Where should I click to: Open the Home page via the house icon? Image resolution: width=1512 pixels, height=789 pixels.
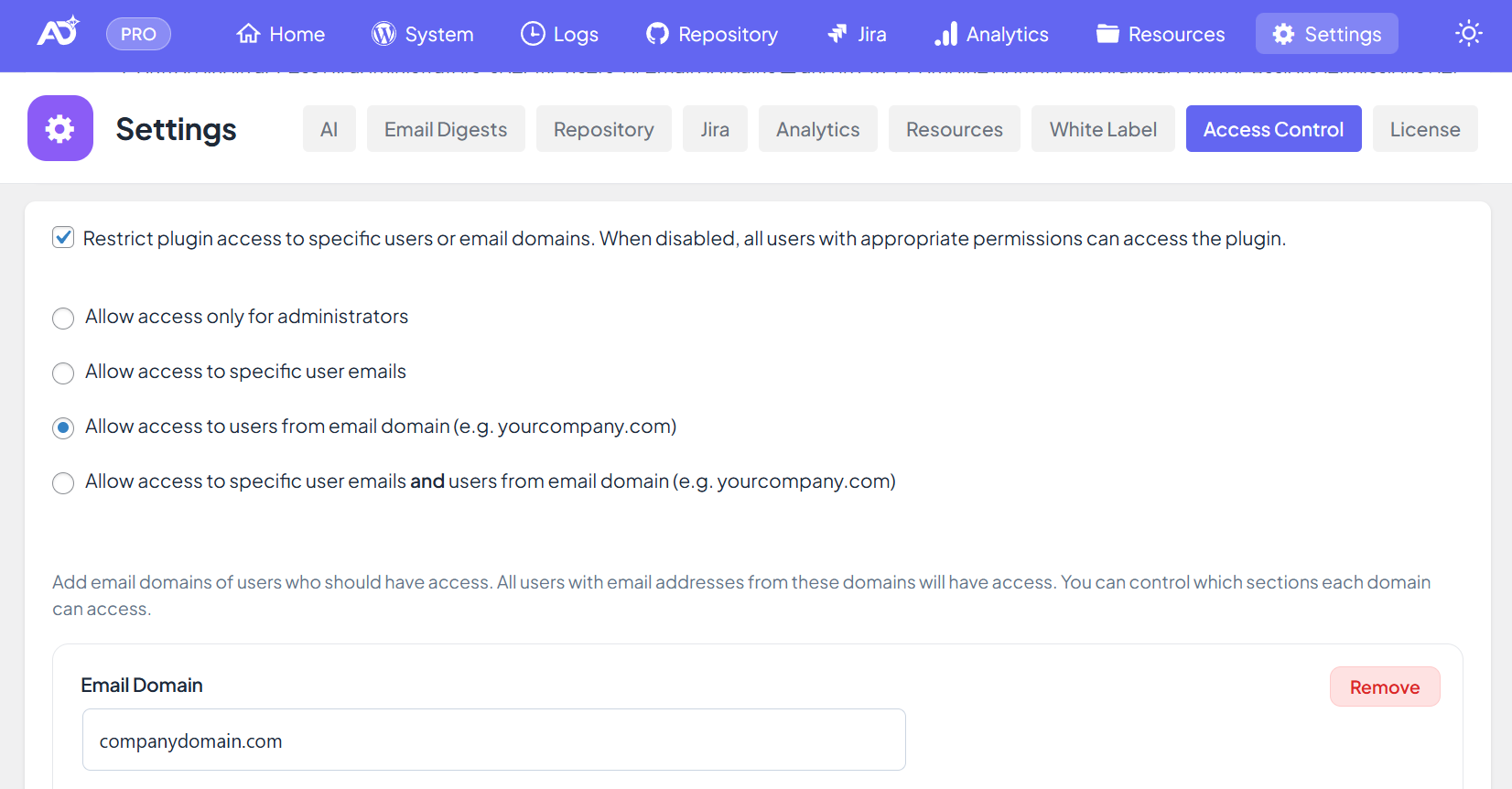[x=249, y=34]
